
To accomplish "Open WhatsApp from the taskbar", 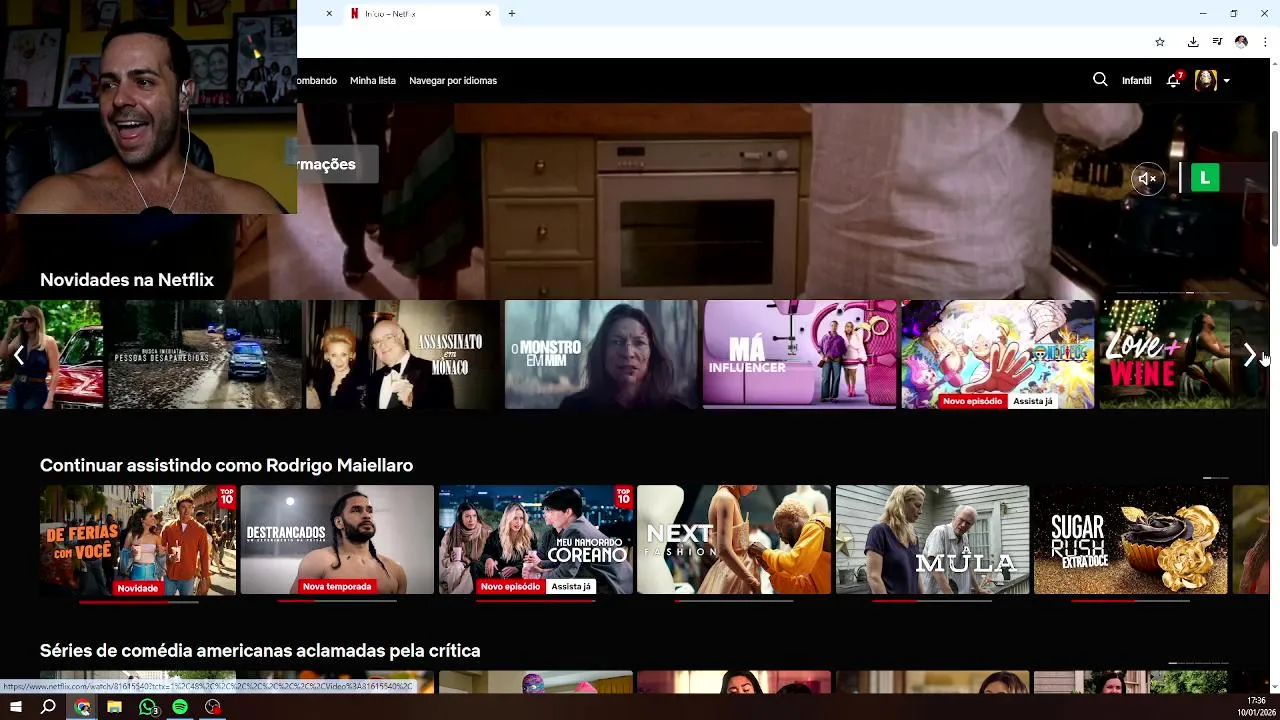I will coord(148,707).
